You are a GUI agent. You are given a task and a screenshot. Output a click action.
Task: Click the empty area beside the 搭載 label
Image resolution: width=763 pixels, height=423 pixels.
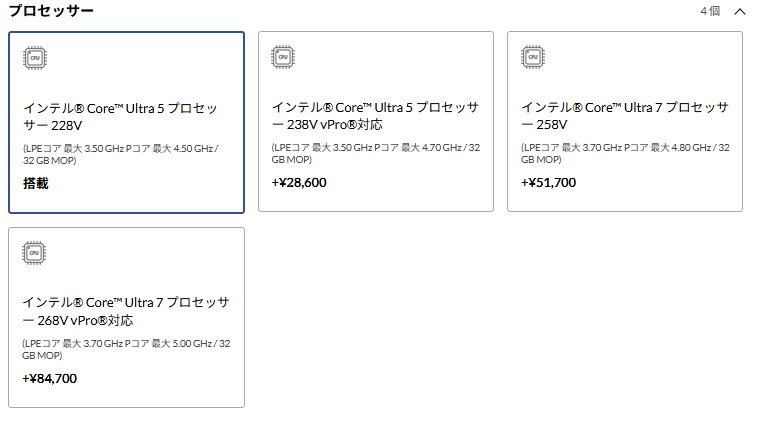point(150,184)
